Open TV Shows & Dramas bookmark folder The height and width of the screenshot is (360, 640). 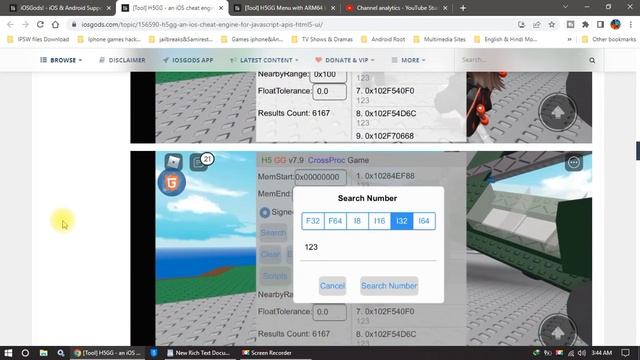(x=322, y=39)
